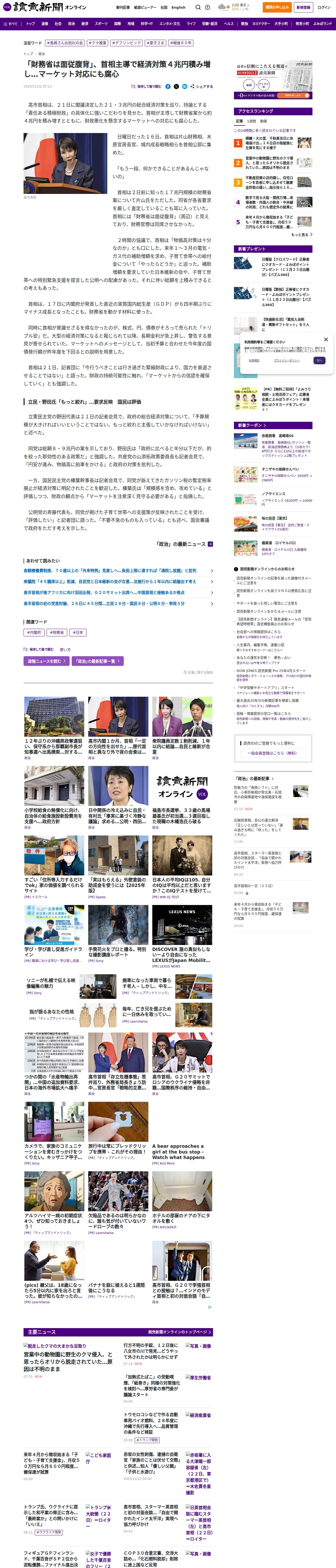
Task: Click the シェアする share icon
Action: pos(201,87)
